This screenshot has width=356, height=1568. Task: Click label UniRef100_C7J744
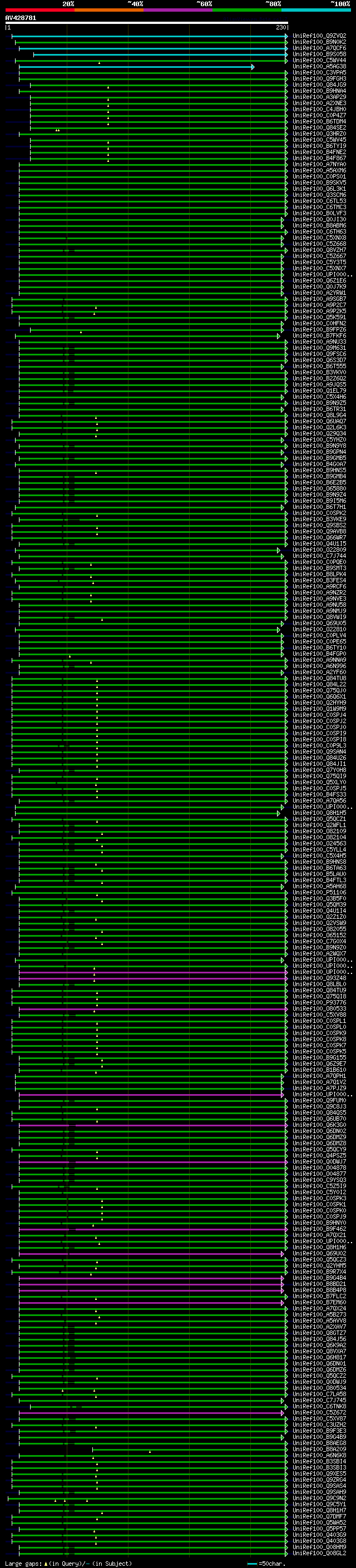click(319, 556)
